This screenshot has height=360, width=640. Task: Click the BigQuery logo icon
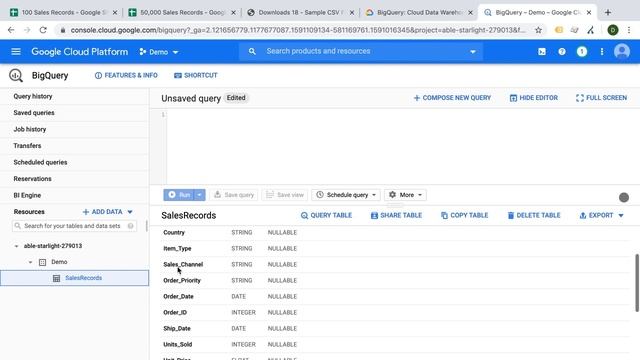point(16,76)
